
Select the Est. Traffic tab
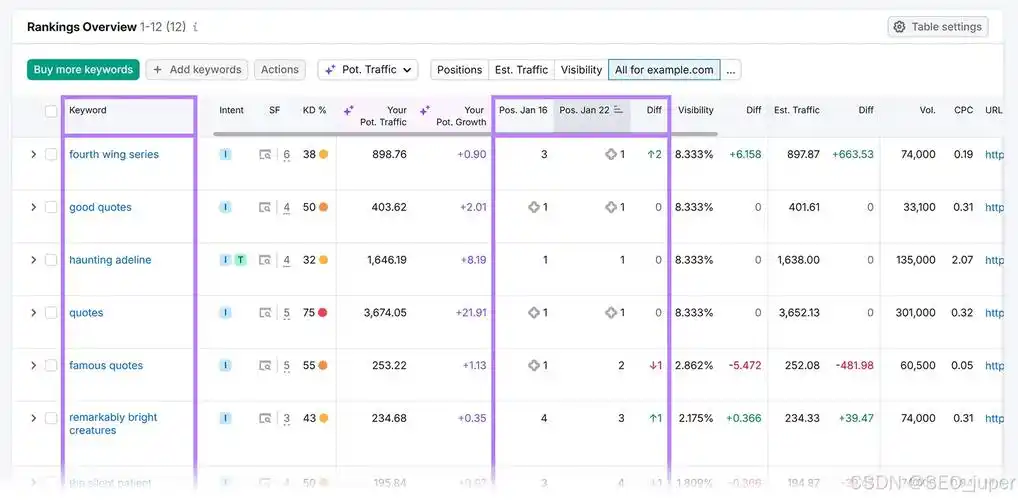pyautogui.click(x=521, y=70)
